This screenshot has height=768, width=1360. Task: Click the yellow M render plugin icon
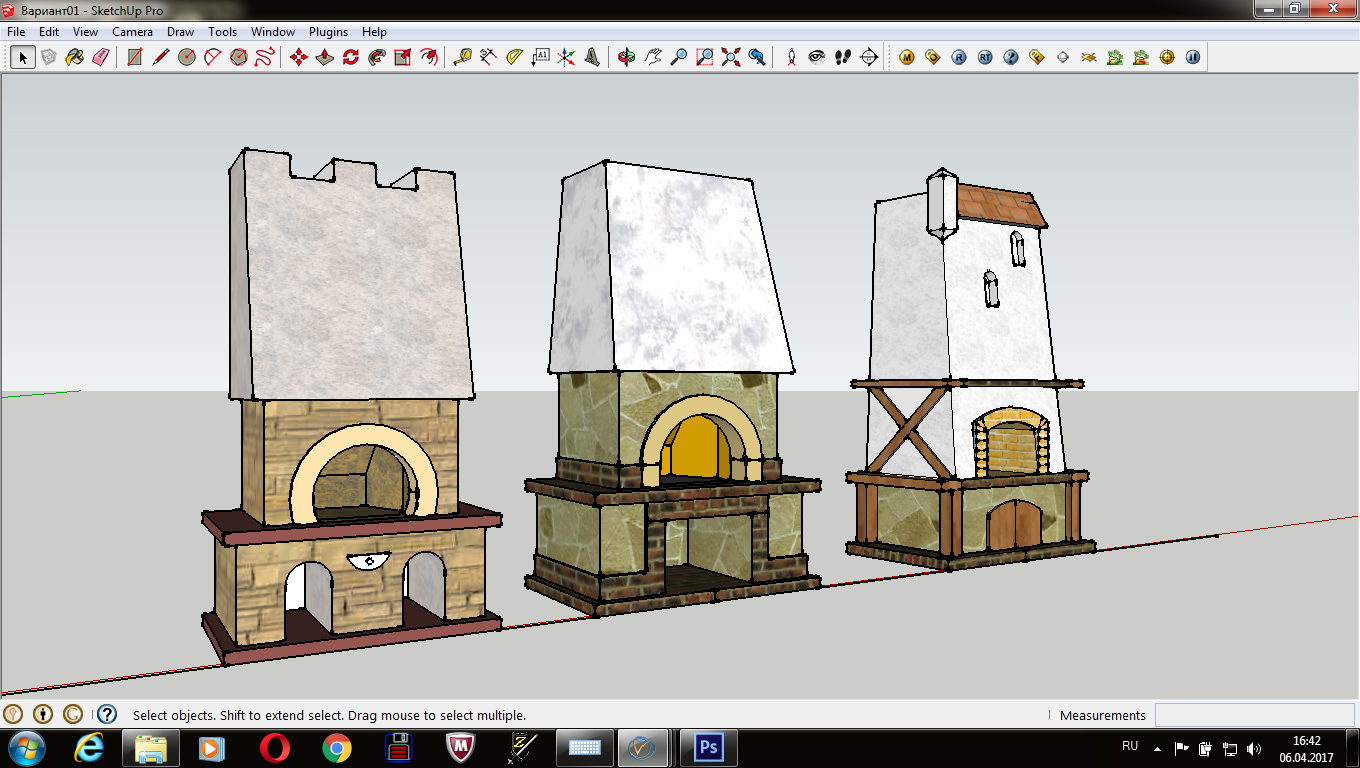907,57
